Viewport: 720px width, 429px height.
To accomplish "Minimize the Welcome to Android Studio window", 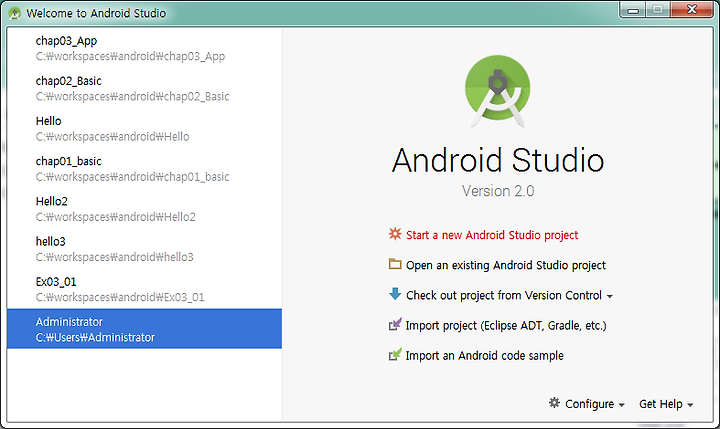I will [633, 10].
